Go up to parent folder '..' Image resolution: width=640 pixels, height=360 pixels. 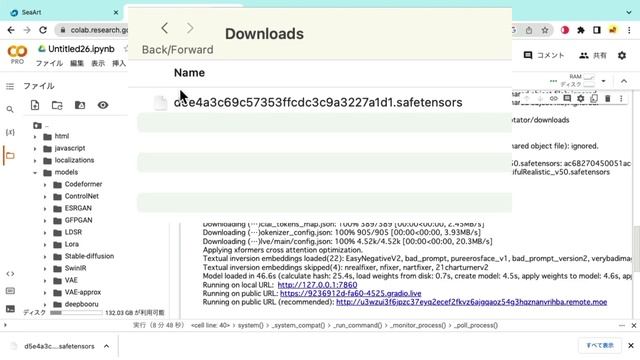click(x=41, y=125)
